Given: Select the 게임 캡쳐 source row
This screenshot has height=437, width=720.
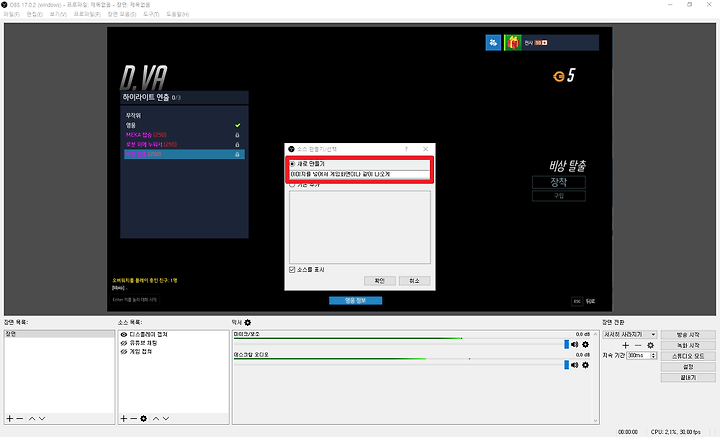Looking at the screenshot, I should tap(173, 352).
